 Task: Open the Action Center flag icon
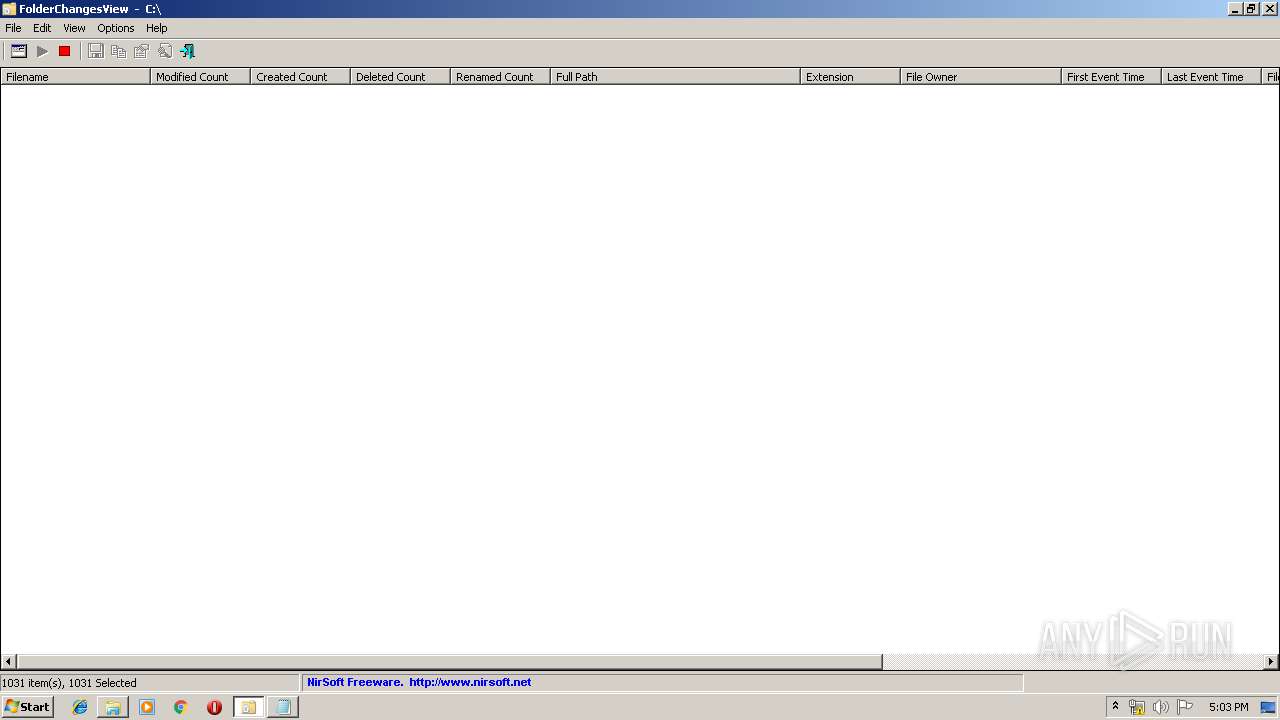(1185, 707)
